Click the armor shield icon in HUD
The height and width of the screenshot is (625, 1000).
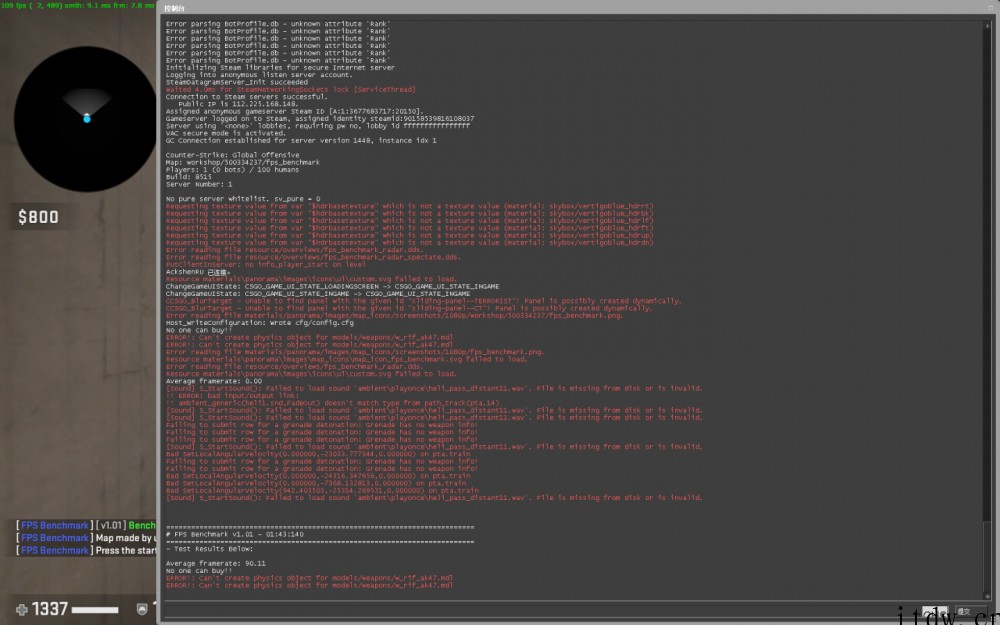[x=142, y=610]
